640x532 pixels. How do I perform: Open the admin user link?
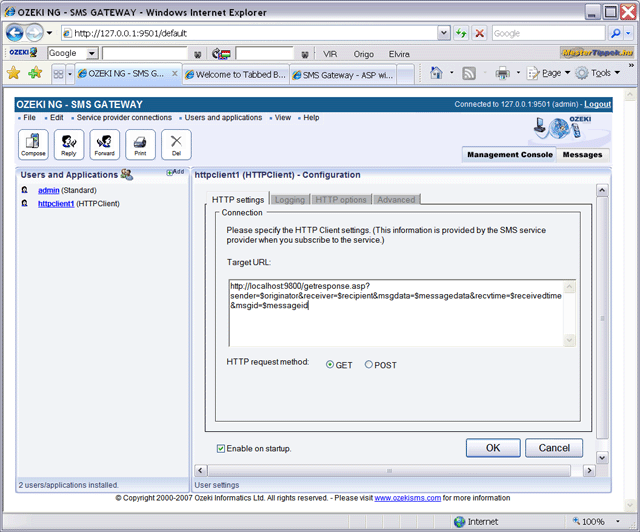tap(49, 190)
